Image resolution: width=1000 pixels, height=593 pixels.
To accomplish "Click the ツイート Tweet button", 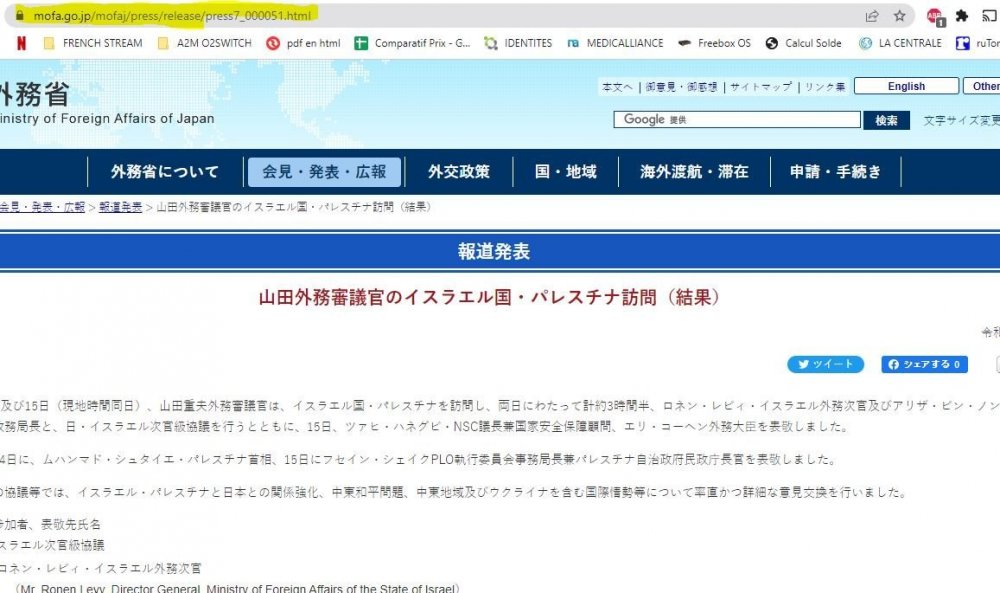I will pyautogui.click(x=825, y=364).
